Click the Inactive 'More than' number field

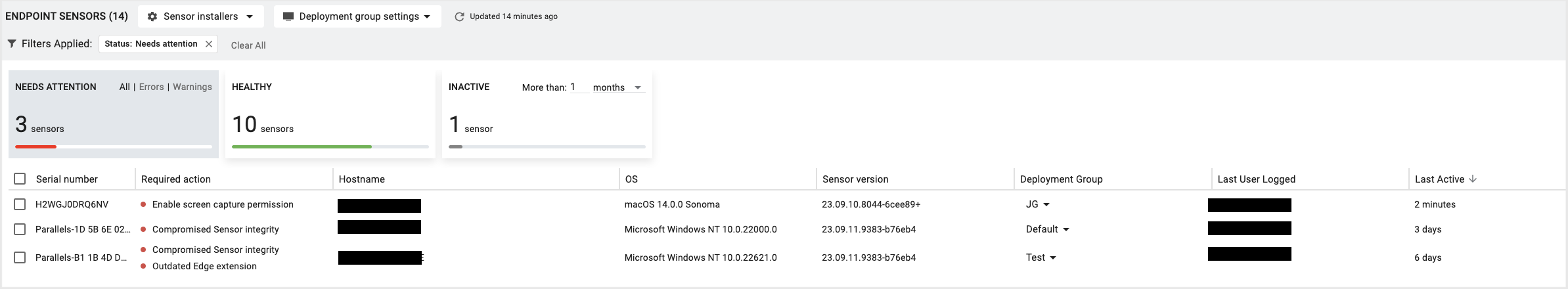[578, 87]
